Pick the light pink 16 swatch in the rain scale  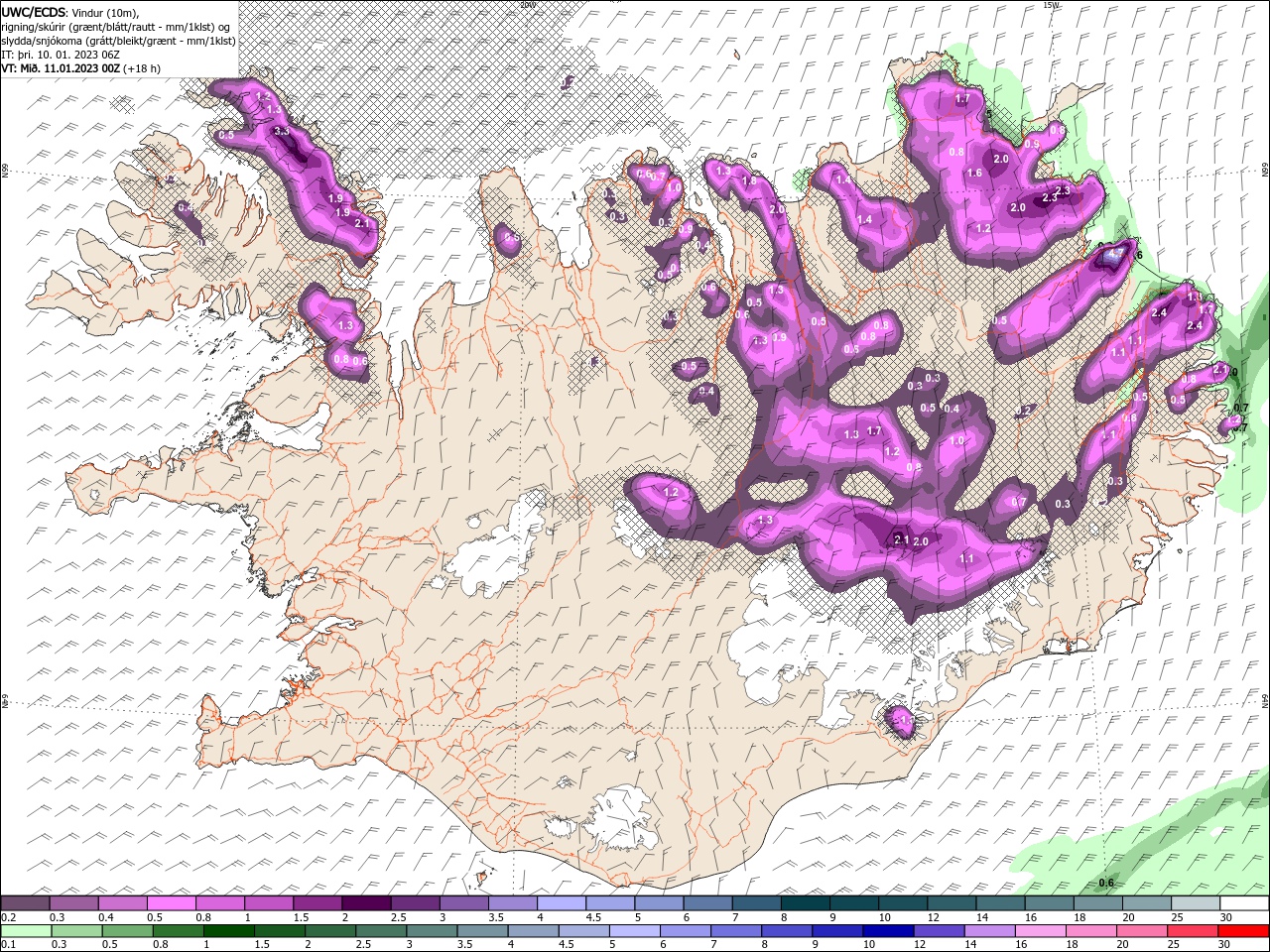click(x=1040, y=931)
